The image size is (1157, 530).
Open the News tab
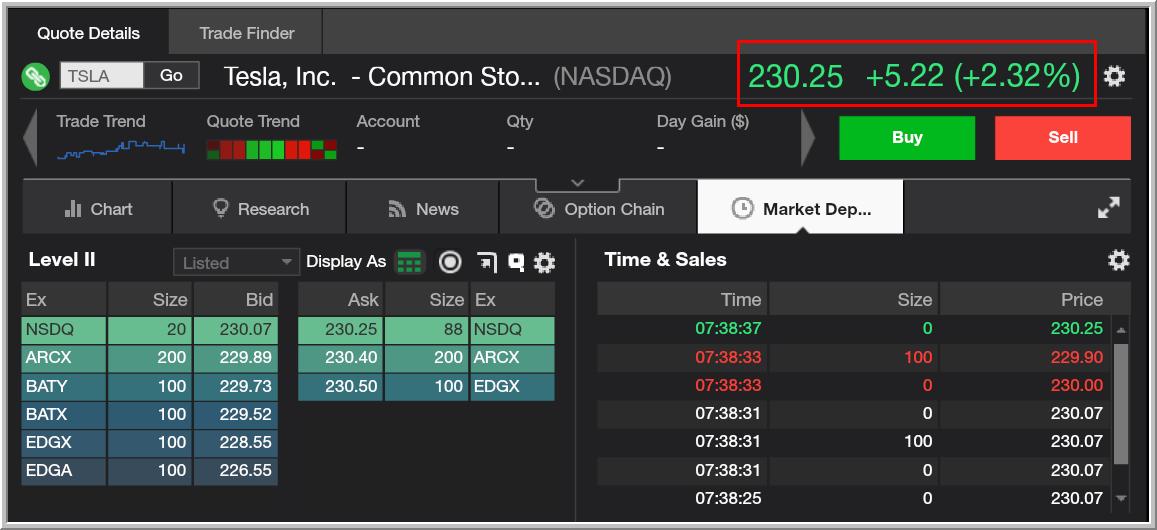tap(424, 209)
